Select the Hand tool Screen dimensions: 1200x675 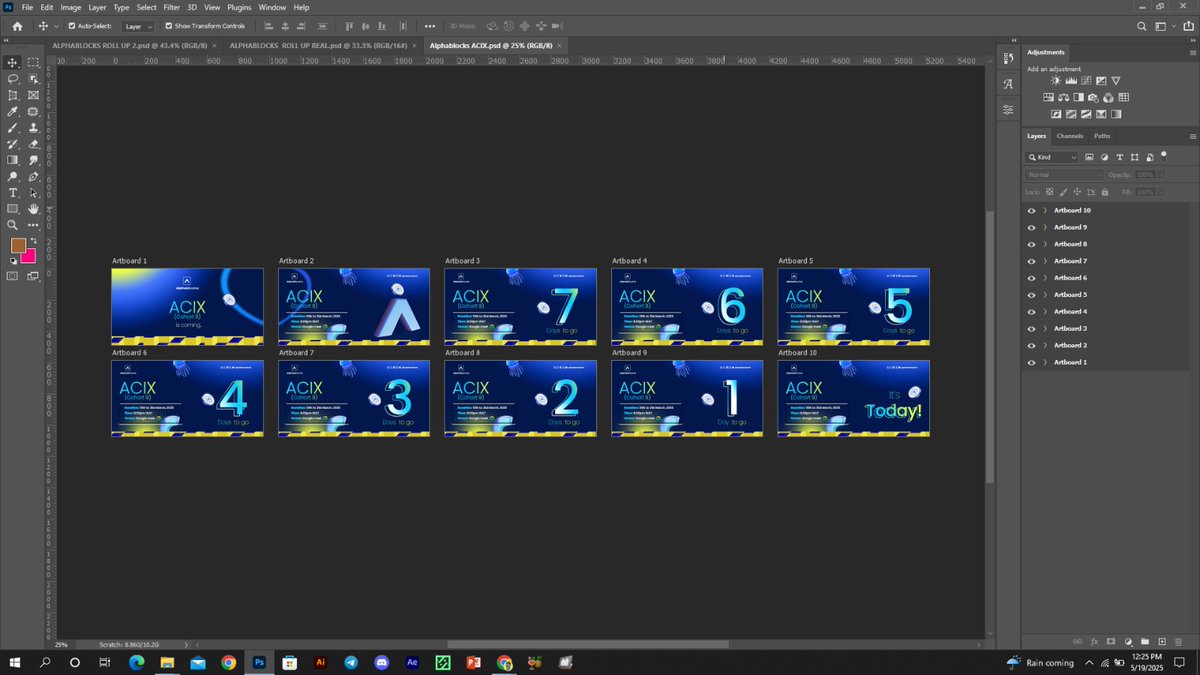point(33,208)
